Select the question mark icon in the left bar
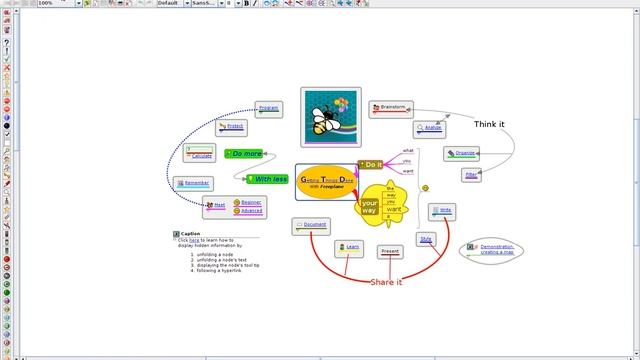 tap(7, 43)
